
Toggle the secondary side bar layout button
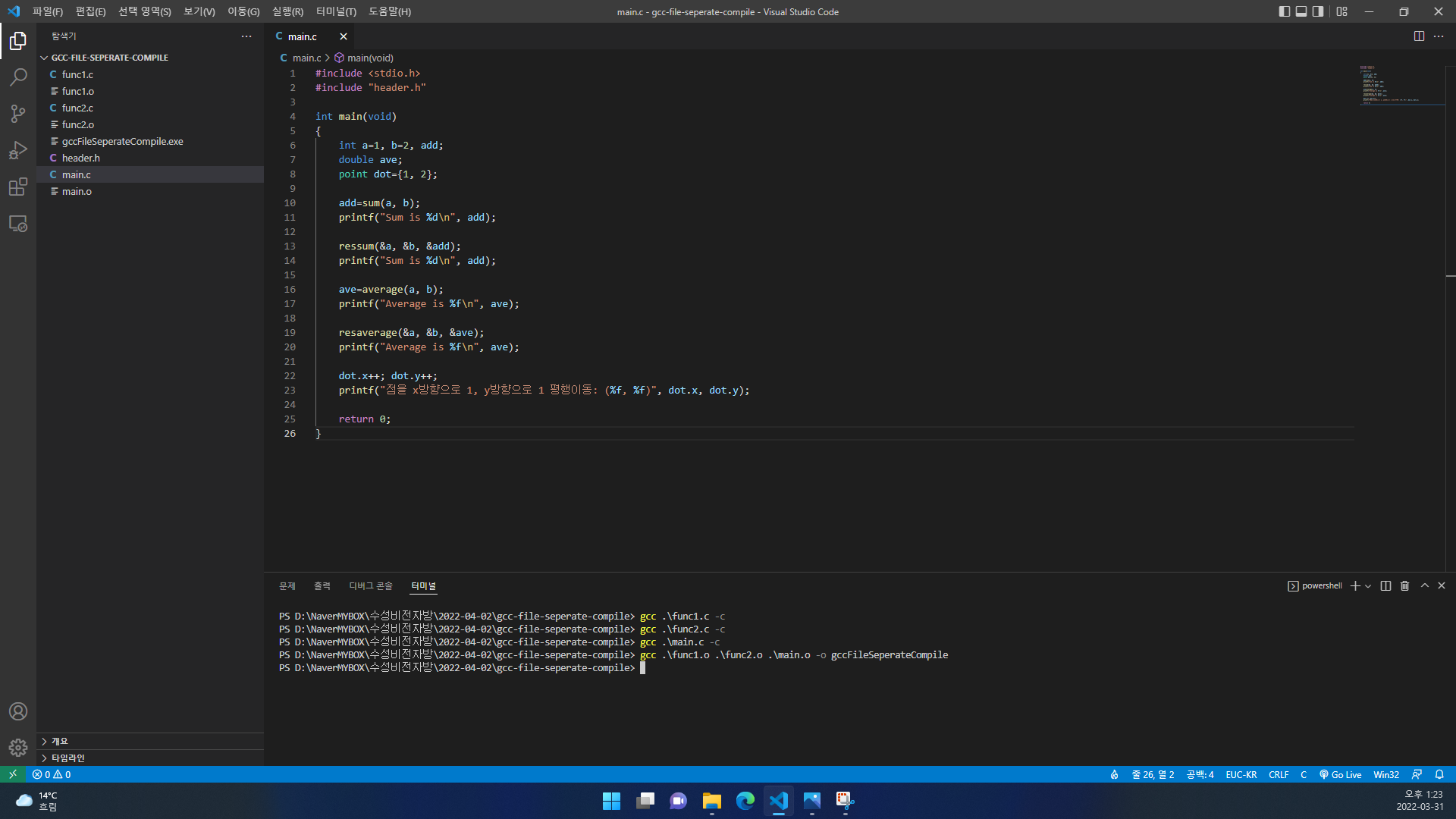(x=1319, y=11)
